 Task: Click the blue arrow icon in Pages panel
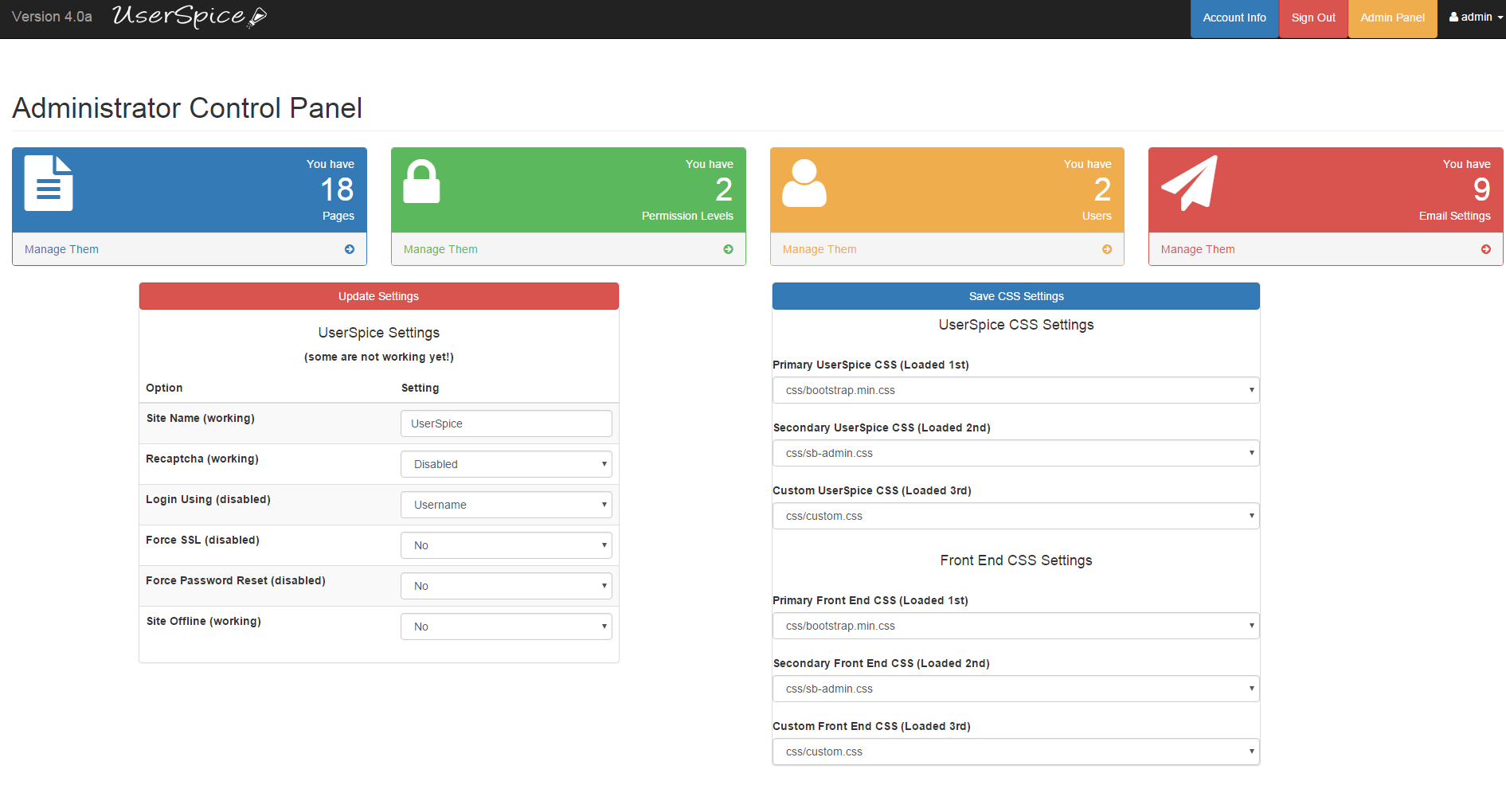click(350, 249)
